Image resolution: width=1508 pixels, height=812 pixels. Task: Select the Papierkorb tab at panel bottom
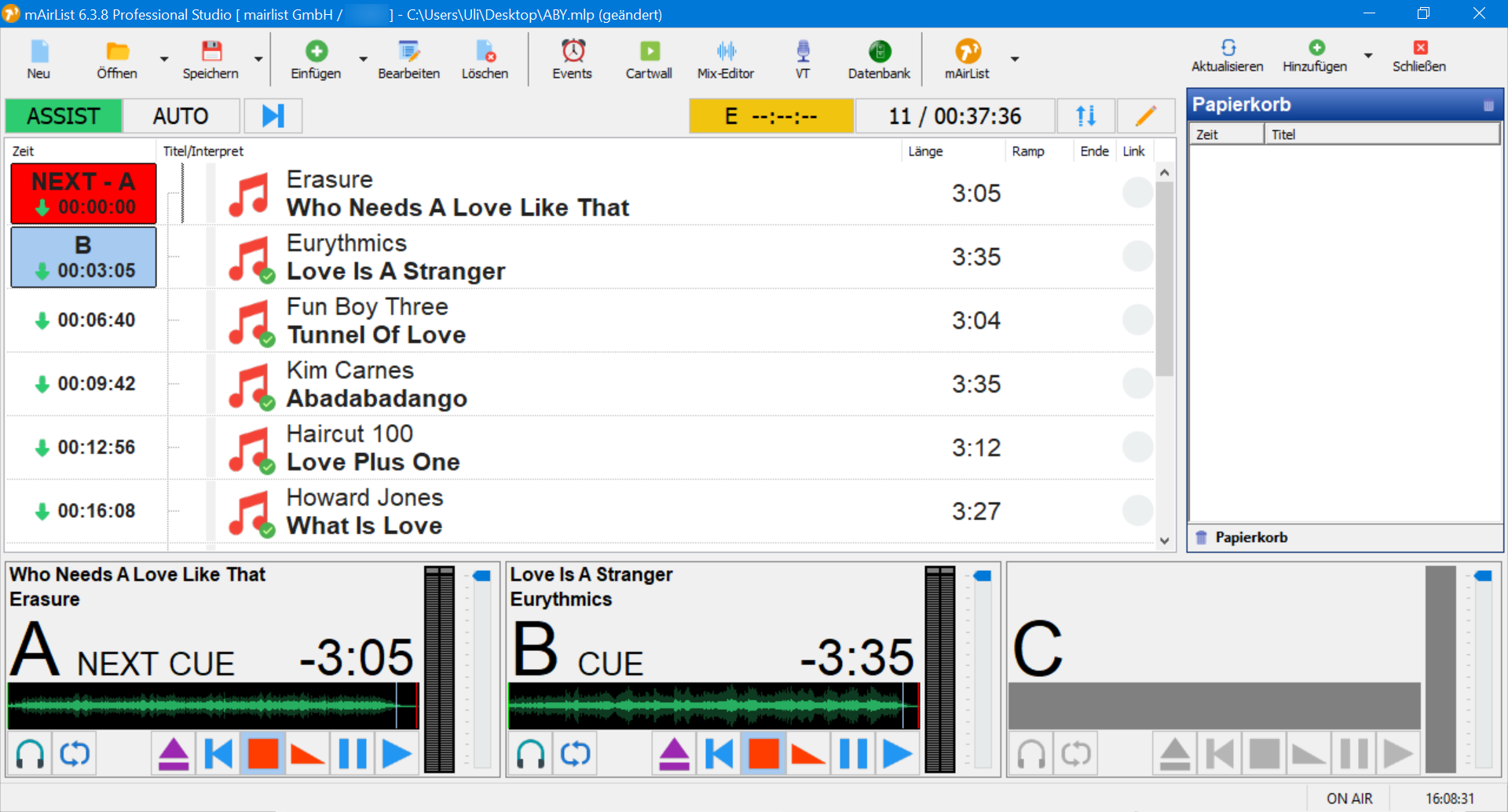pos(1250,537)
